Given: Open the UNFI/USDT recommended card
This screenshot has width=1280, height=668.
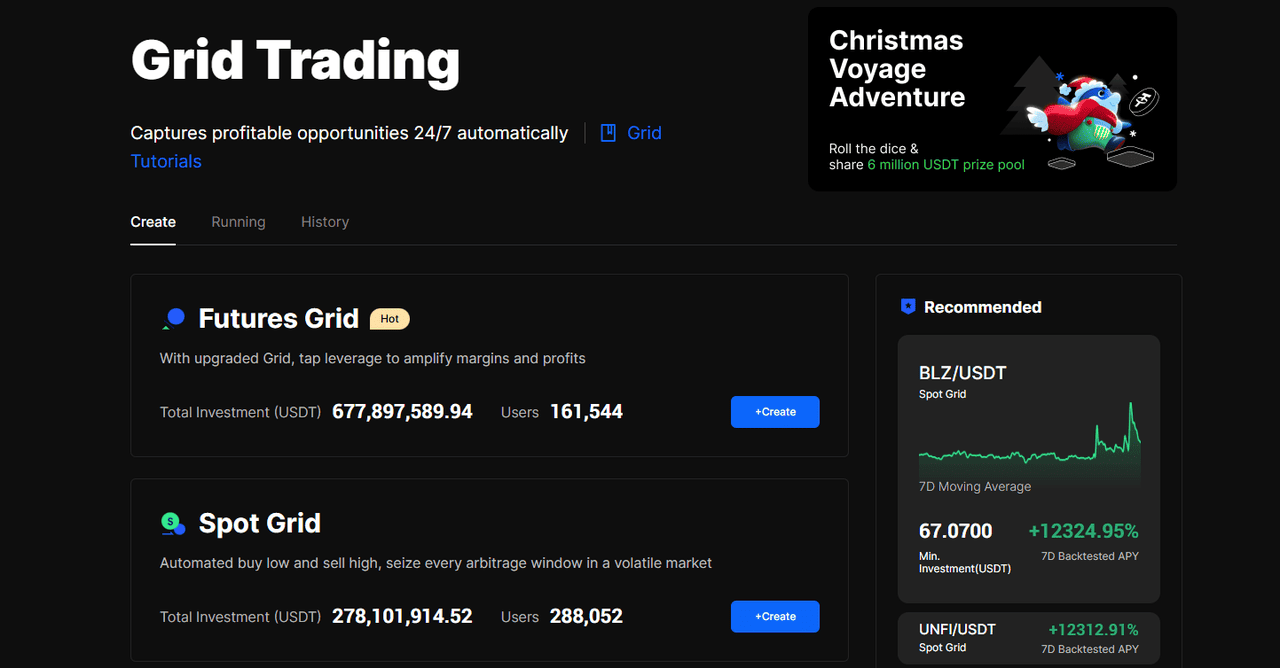Looking at the screenshot, I should [x=1028, y=638].
